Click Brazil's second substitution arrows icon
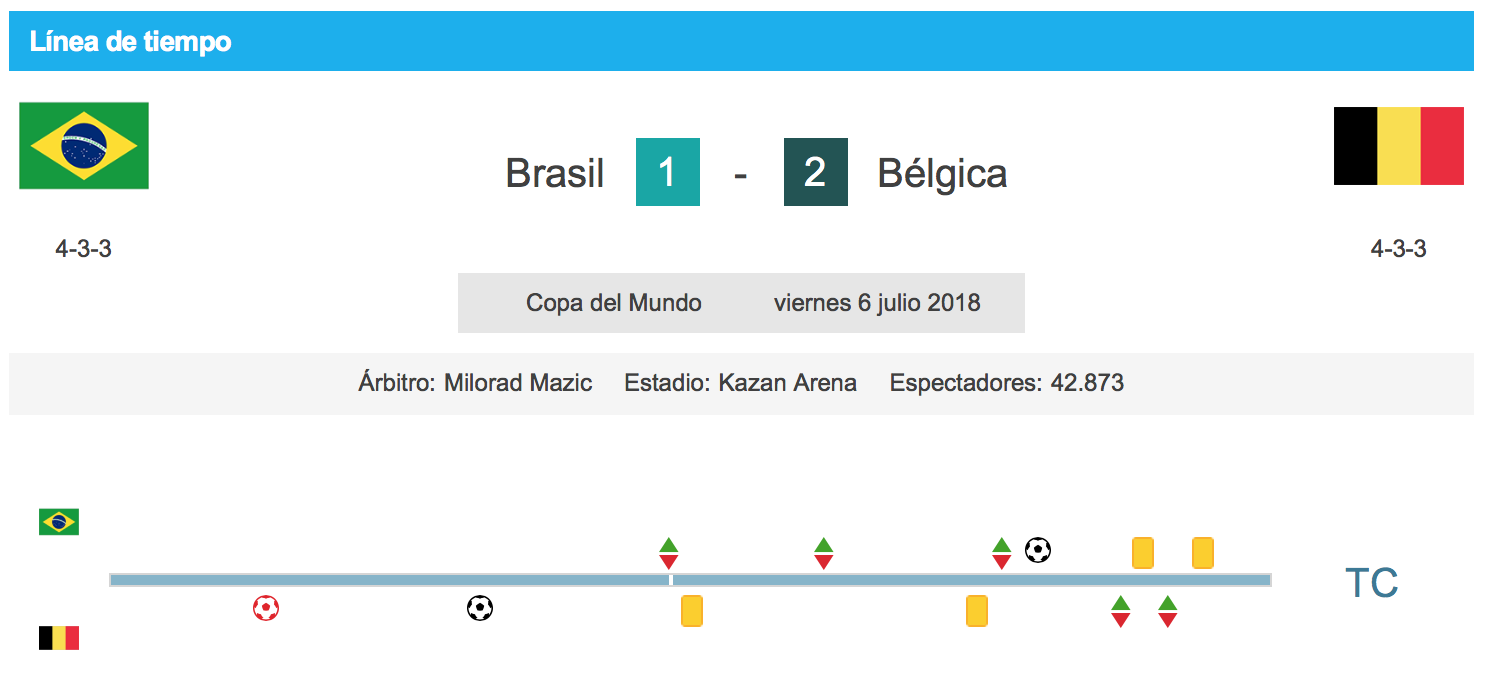Screen dimensions: 1496x678 (x=823, y=554)
